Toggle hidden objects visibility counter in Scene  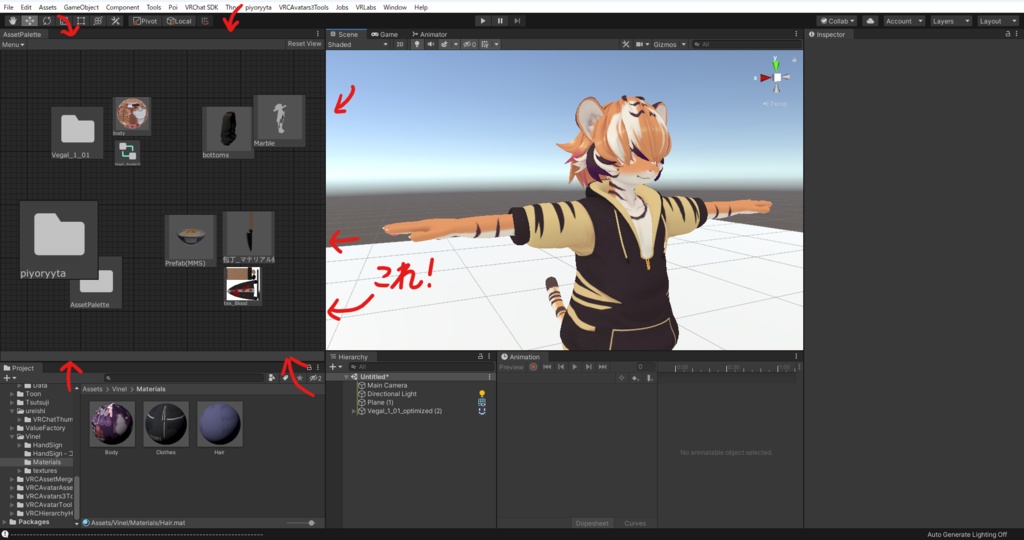pyautogui.click(x=470, y=44)
